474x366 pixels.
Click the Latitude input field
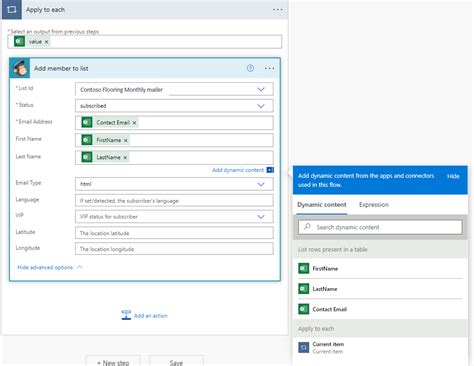[174, 233]
